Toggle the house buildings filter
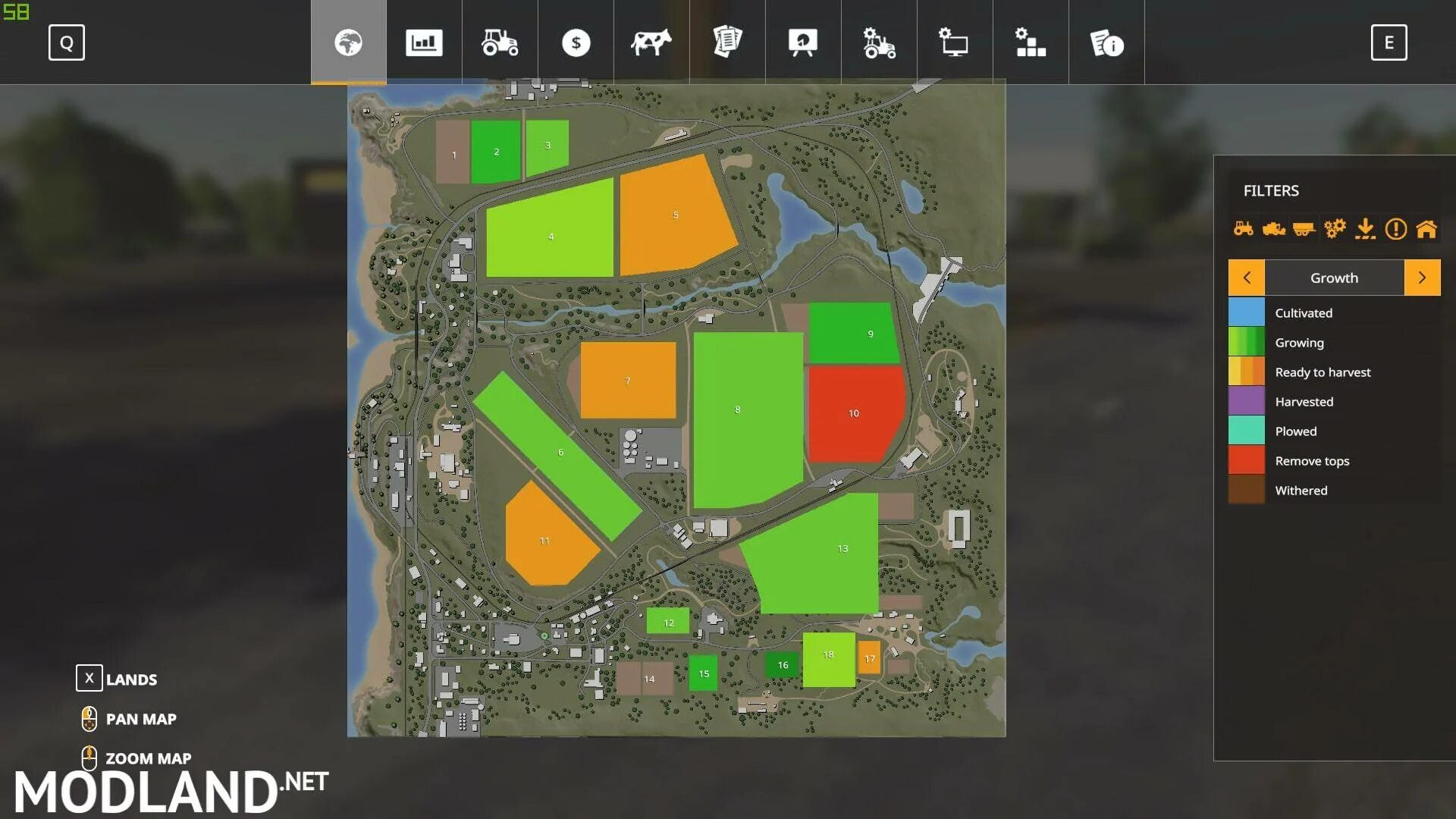1456x819 pixels. [1426, 228]
